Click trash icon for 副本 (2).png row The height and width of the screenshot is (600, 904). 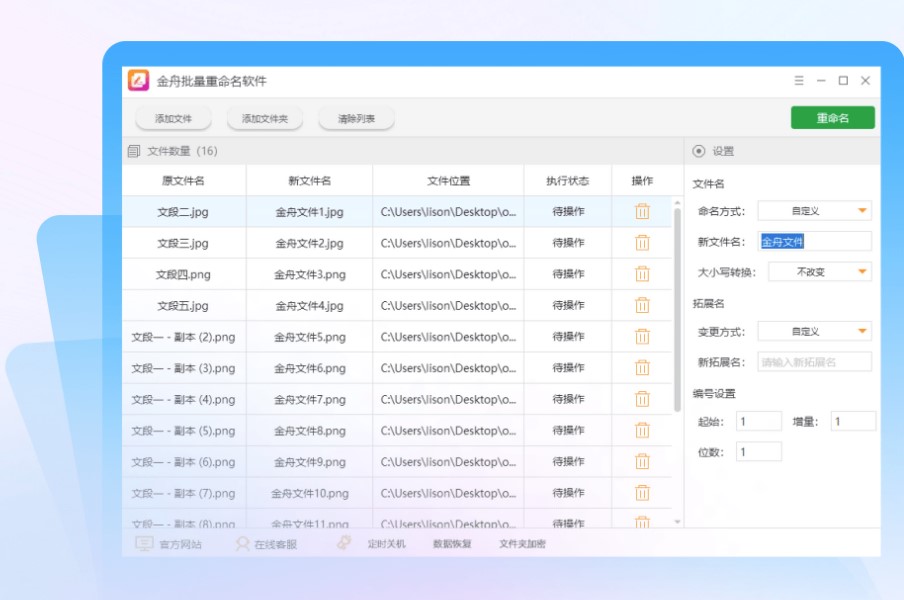[x=642, y=337]
